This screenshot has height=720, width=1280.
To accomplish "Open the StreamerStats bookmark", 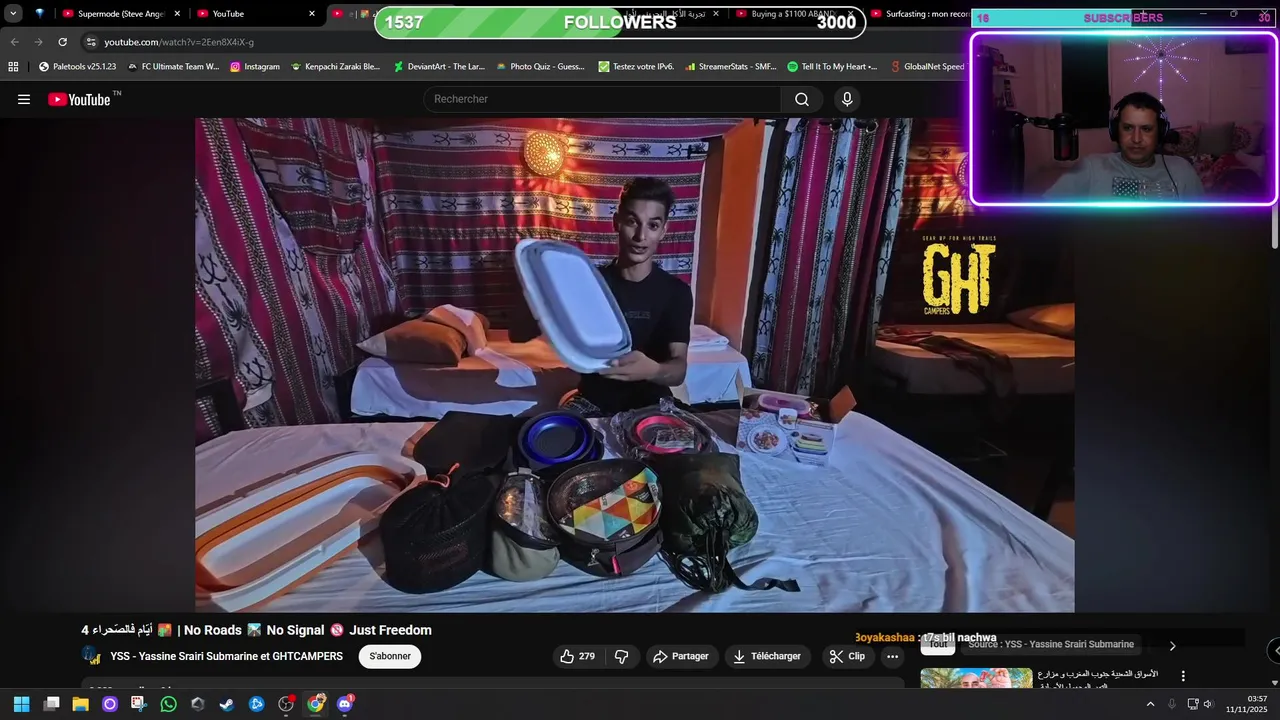I will 731,67.
